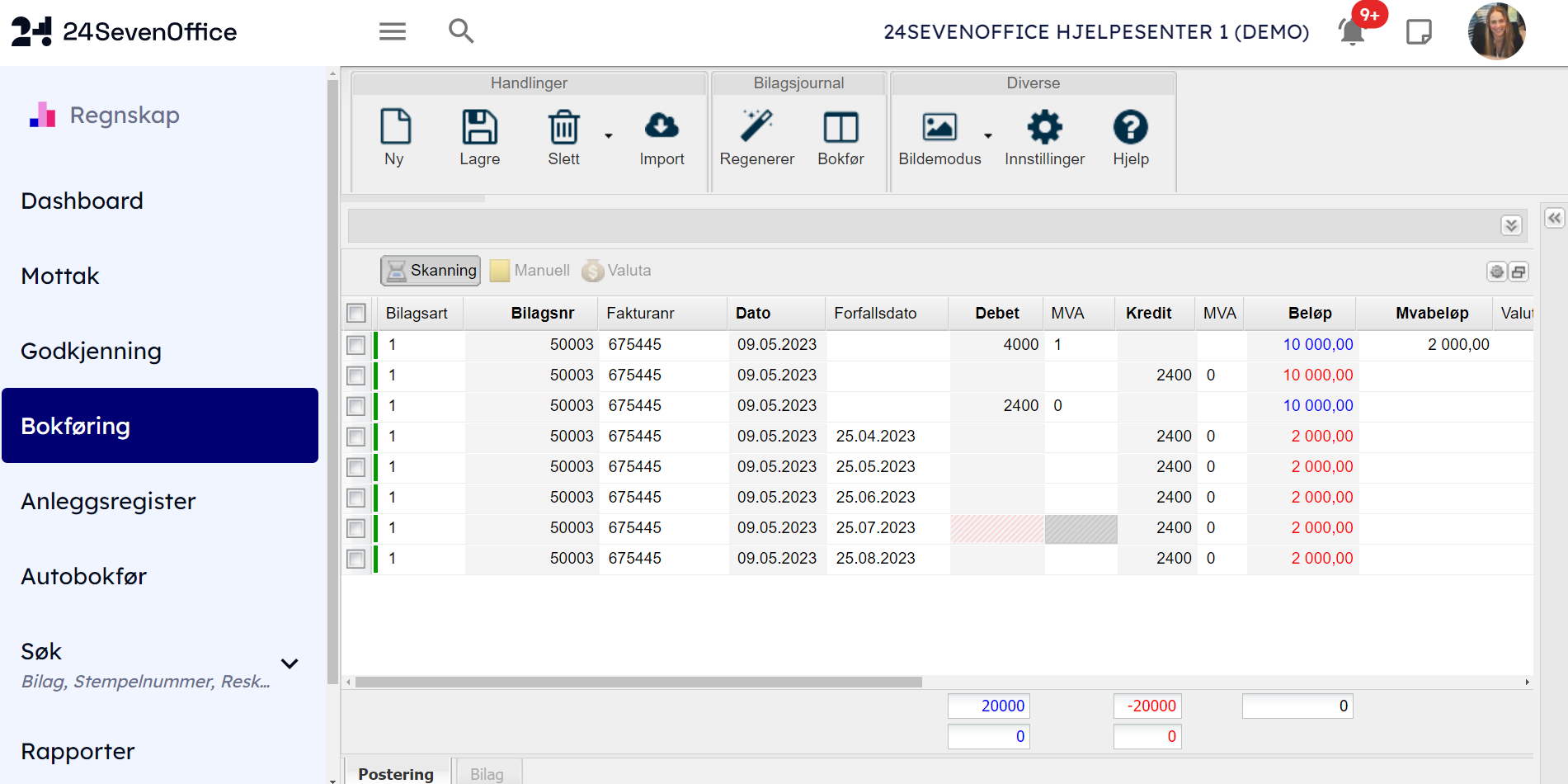This screenshot has height=784, width=1568.
Task: Click the Ny new document icon
Action: pos(394,128)
